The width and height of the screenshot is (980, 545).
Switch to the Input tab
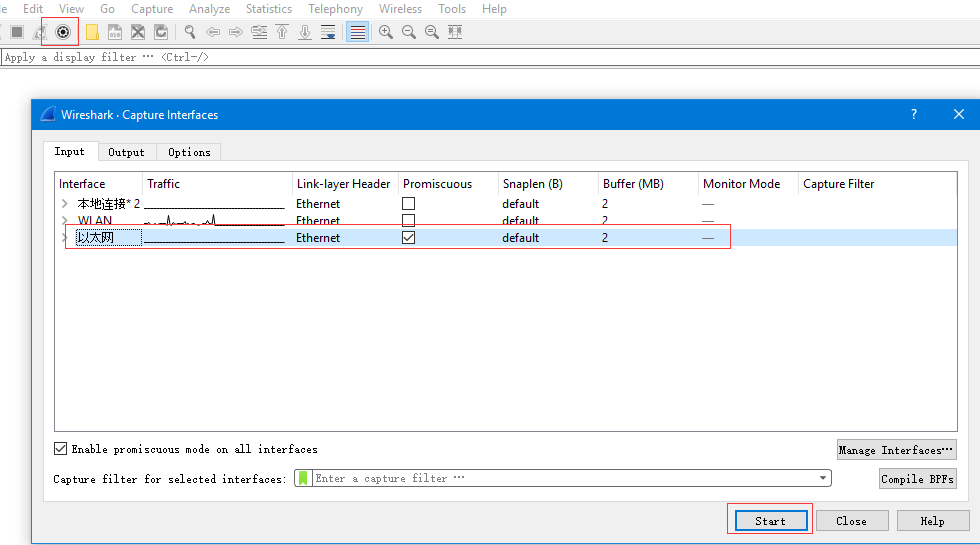tap(70, 151)
